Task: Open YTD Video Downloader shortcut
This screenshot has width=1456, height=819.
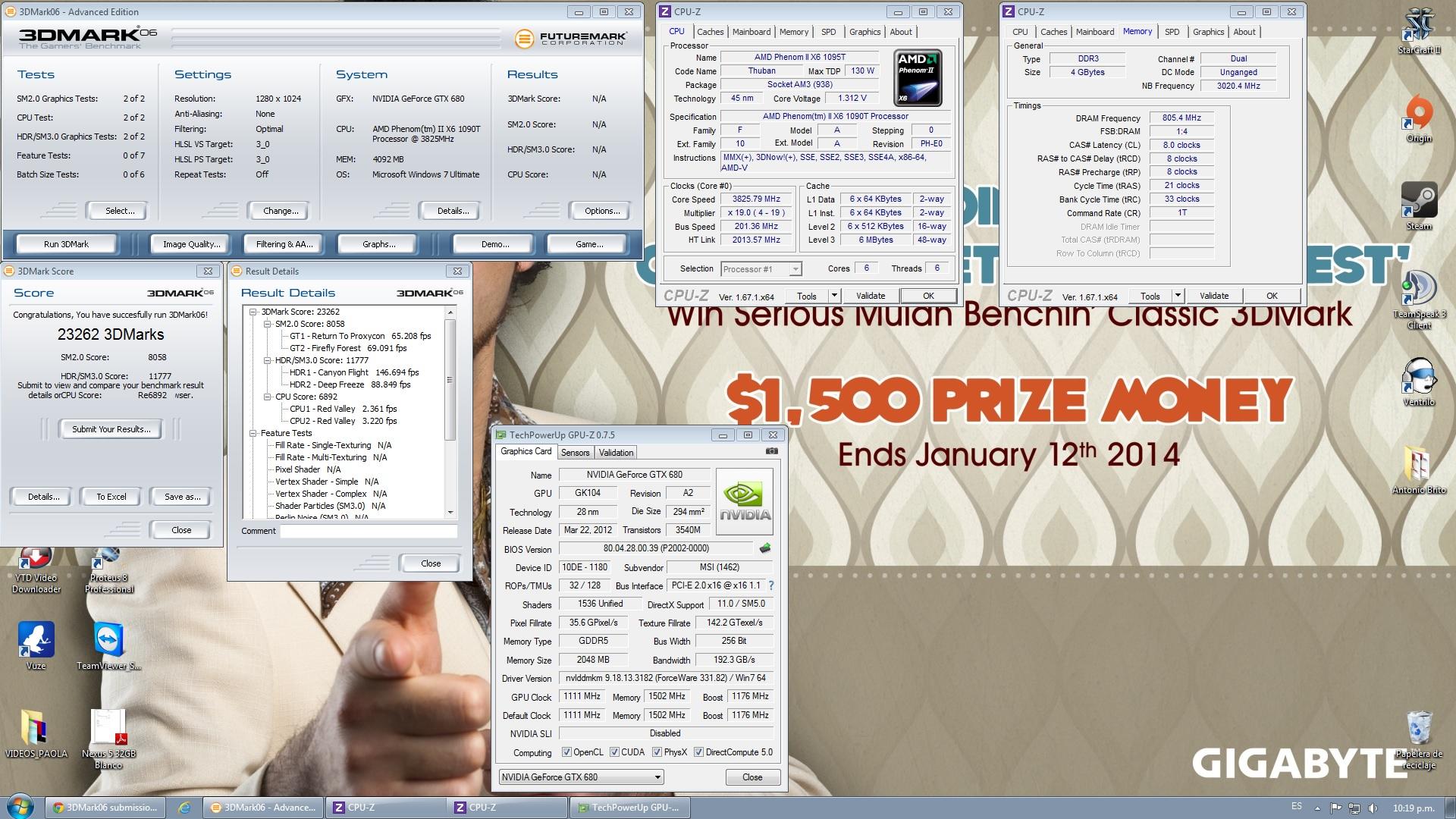Action: point(36,570)
